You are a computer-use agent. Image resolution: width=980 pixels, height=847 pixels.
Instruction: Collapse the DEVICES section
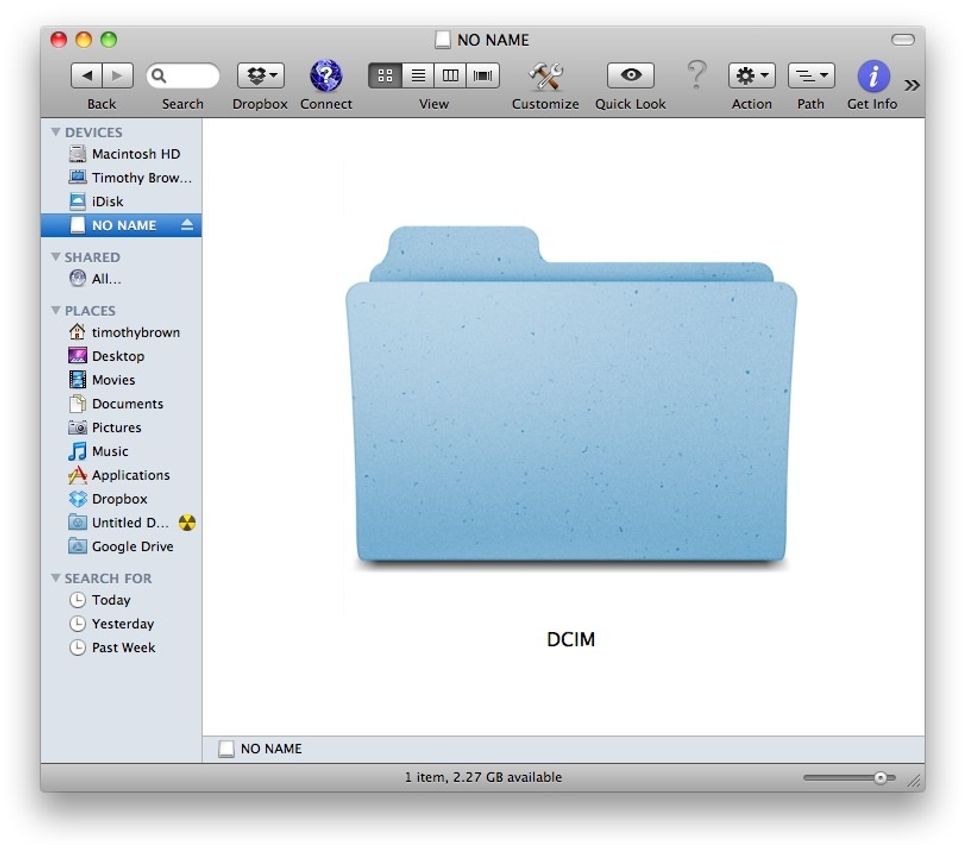(x=56, y=131)
